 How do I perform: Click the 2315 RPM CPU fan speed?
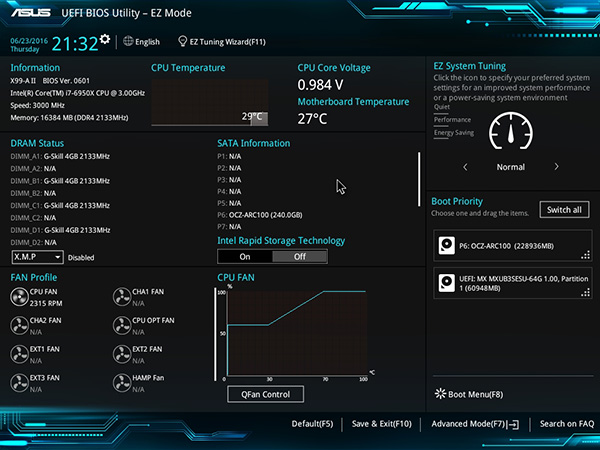46,303
